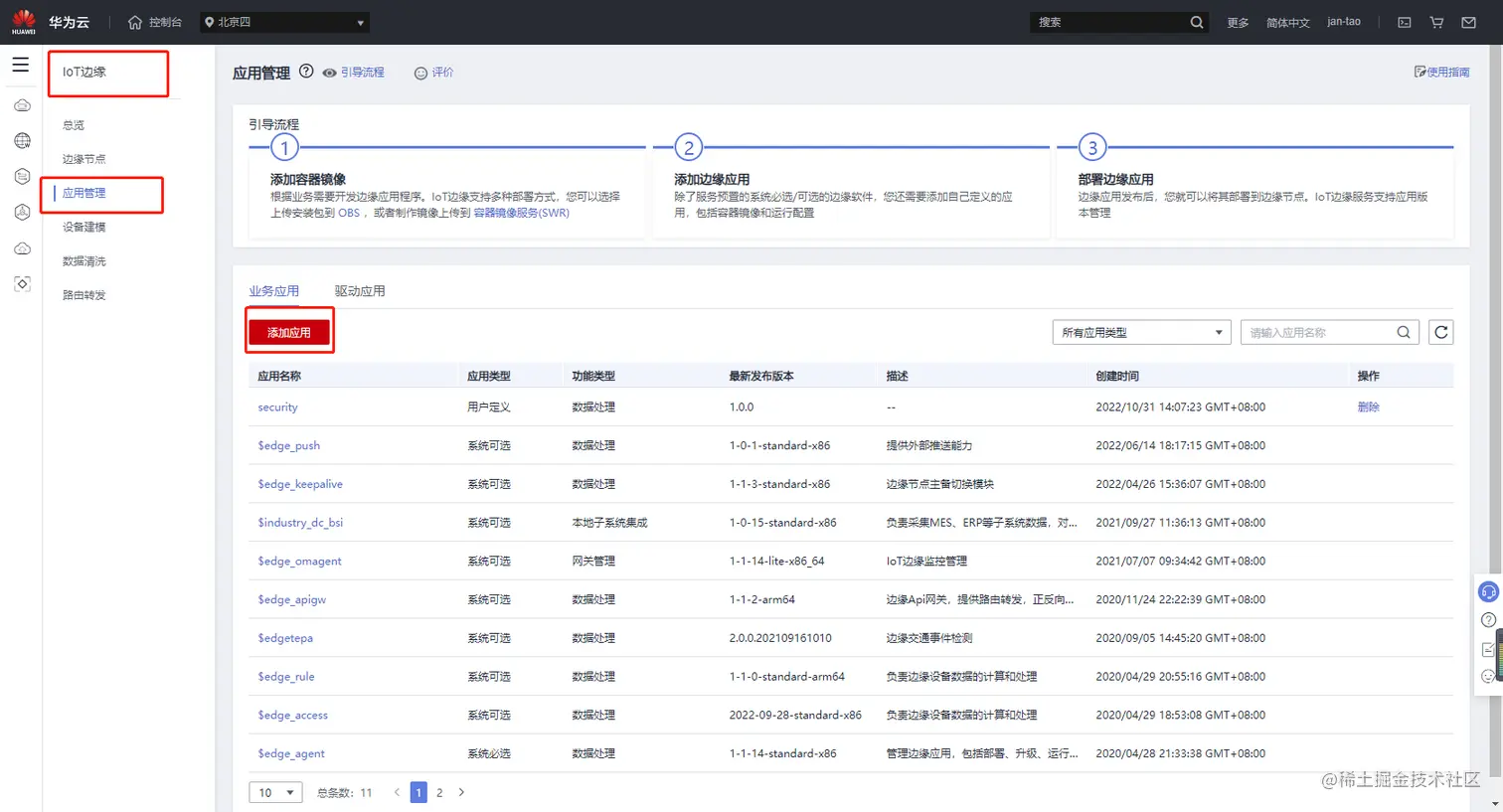1503x812 pixels.
Task: Click the application name search magnifier icon
Action: click(1404, 332)
